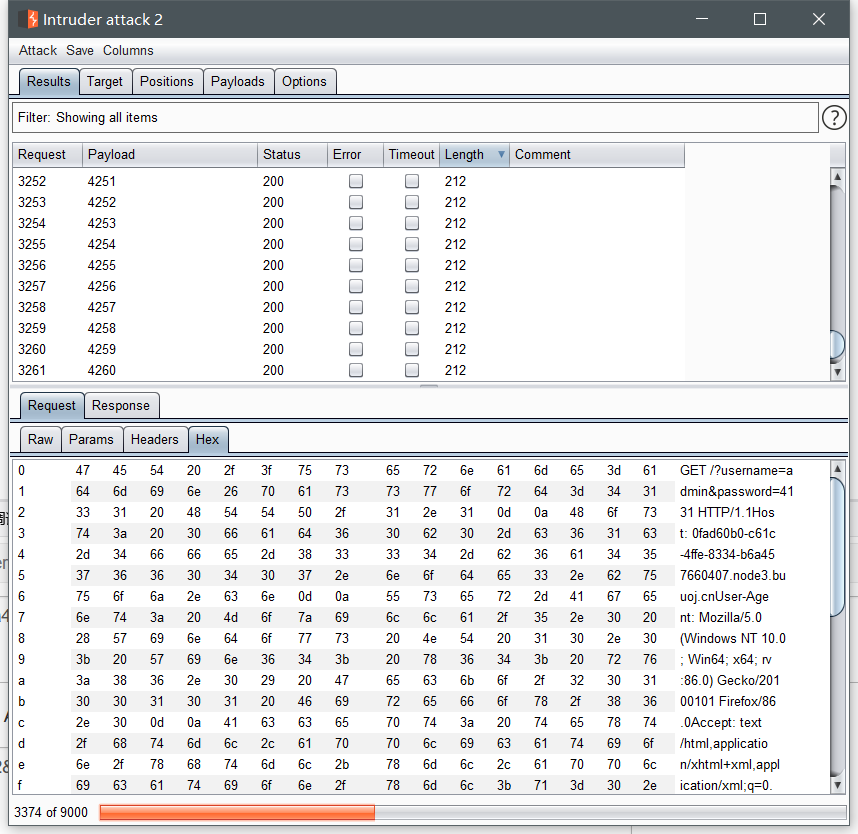Switch to the Response tab
Screen dimensions: 858x834
pyautogui.click(x=121, y=406)
